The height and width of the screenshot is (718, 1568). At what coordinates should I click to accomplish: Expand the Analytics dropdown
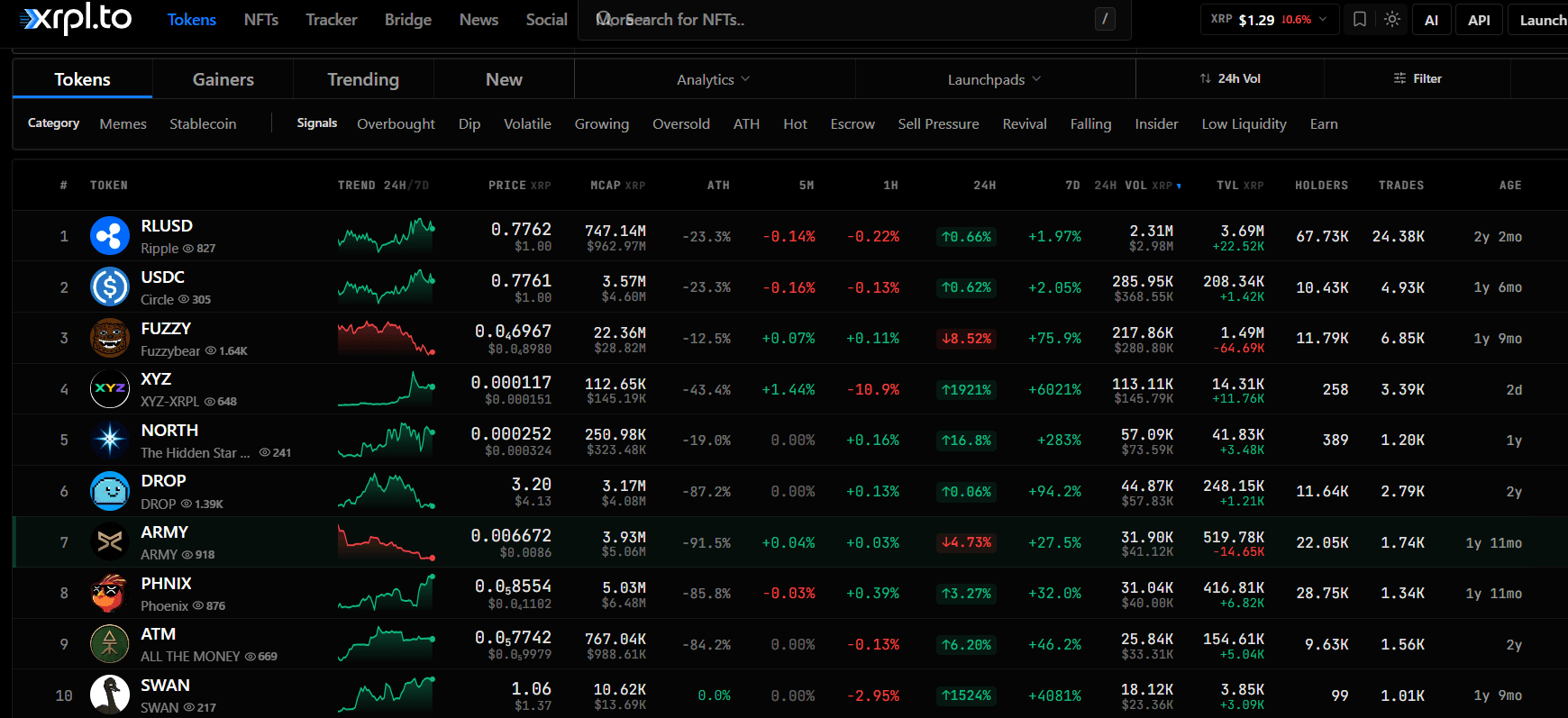(x=714, y=79)
